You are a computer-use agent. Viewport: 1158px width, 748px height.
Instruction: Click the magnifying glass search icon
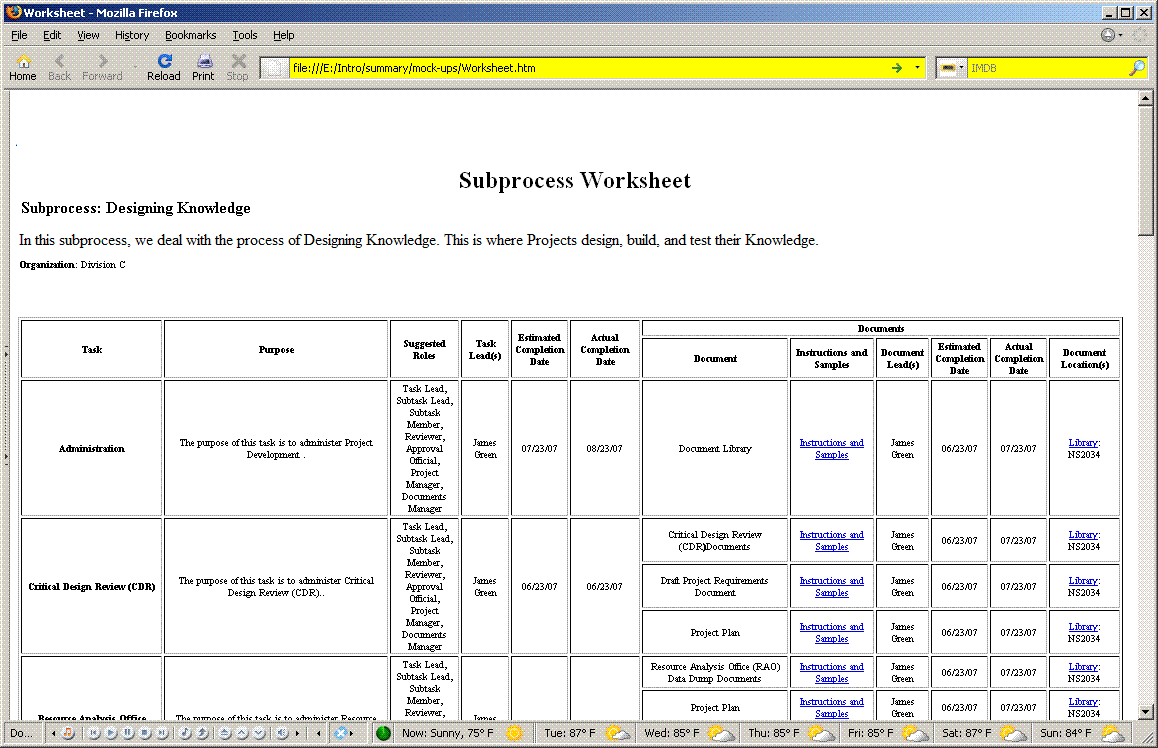click(1137, 68)
